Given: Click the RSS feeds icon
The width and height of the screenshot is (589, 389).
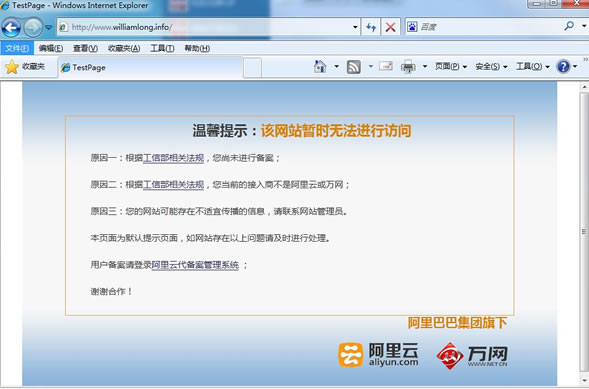Looking at the screenshot, I should click(x=353, y=67).
